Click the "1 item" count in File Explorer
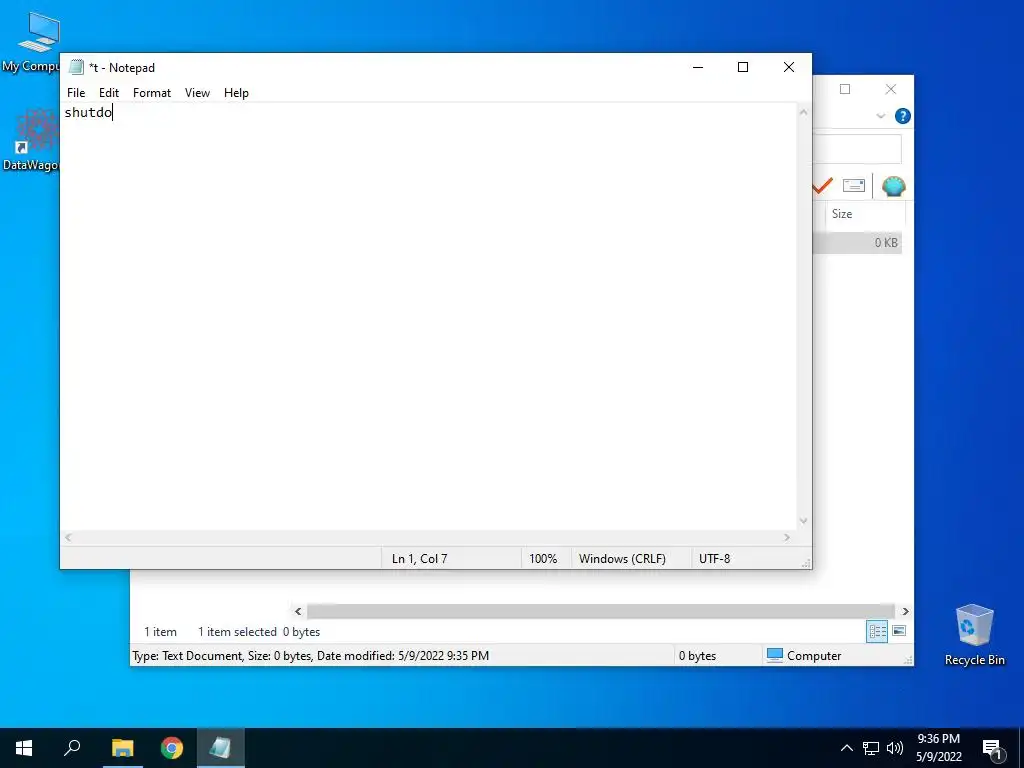The image size is (1024, 768). [160, 632]
